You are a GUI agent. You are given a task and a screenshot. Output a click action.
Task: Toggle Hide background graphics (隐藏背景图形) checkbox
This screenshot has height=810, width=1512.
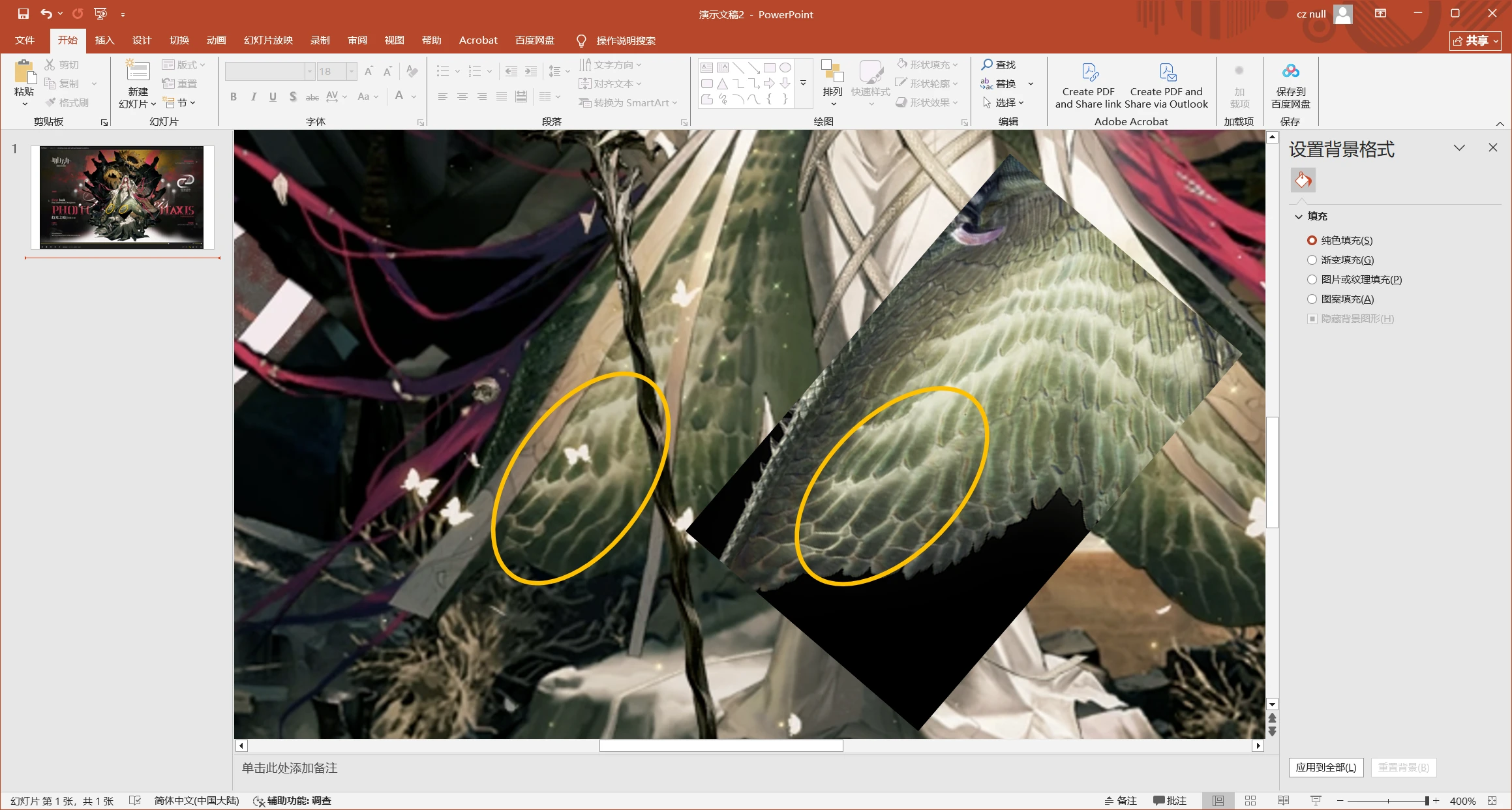1312,319
